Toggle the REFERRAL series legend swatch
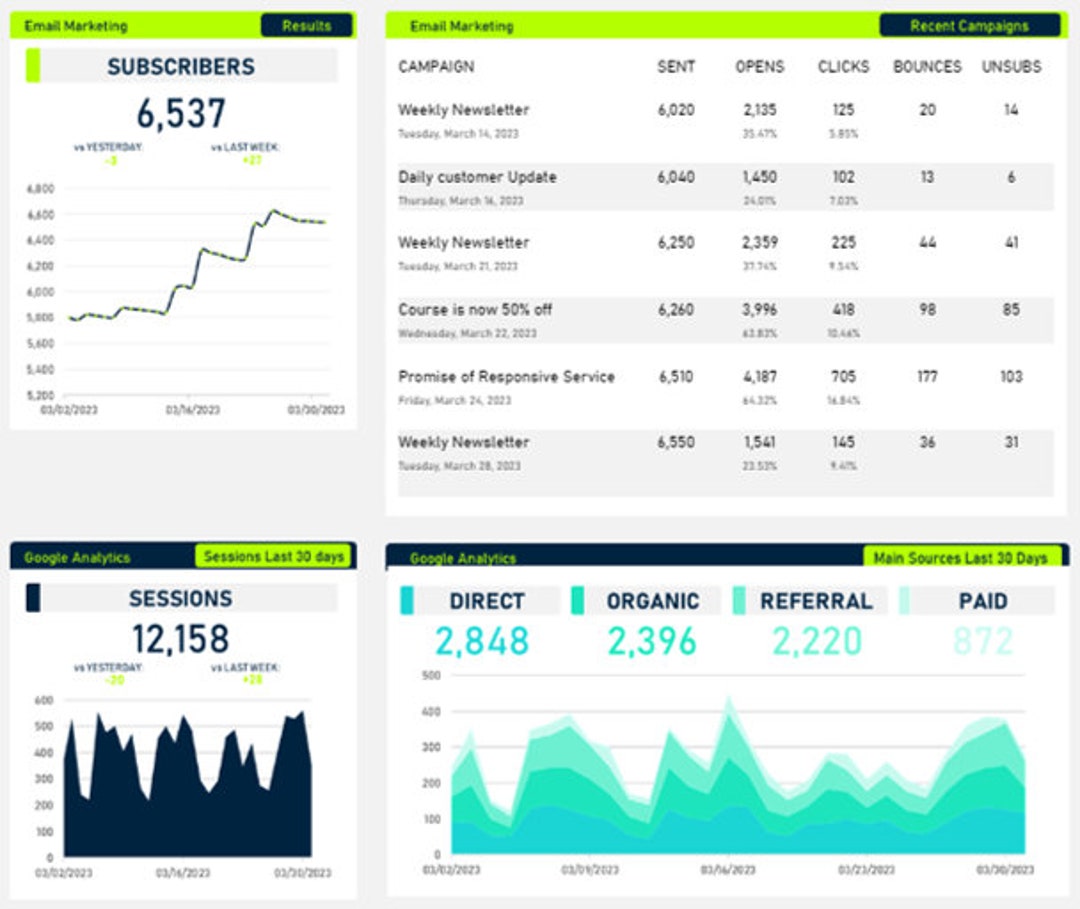The width and height of the screenshot is (1080, 909). pos(739,600)
